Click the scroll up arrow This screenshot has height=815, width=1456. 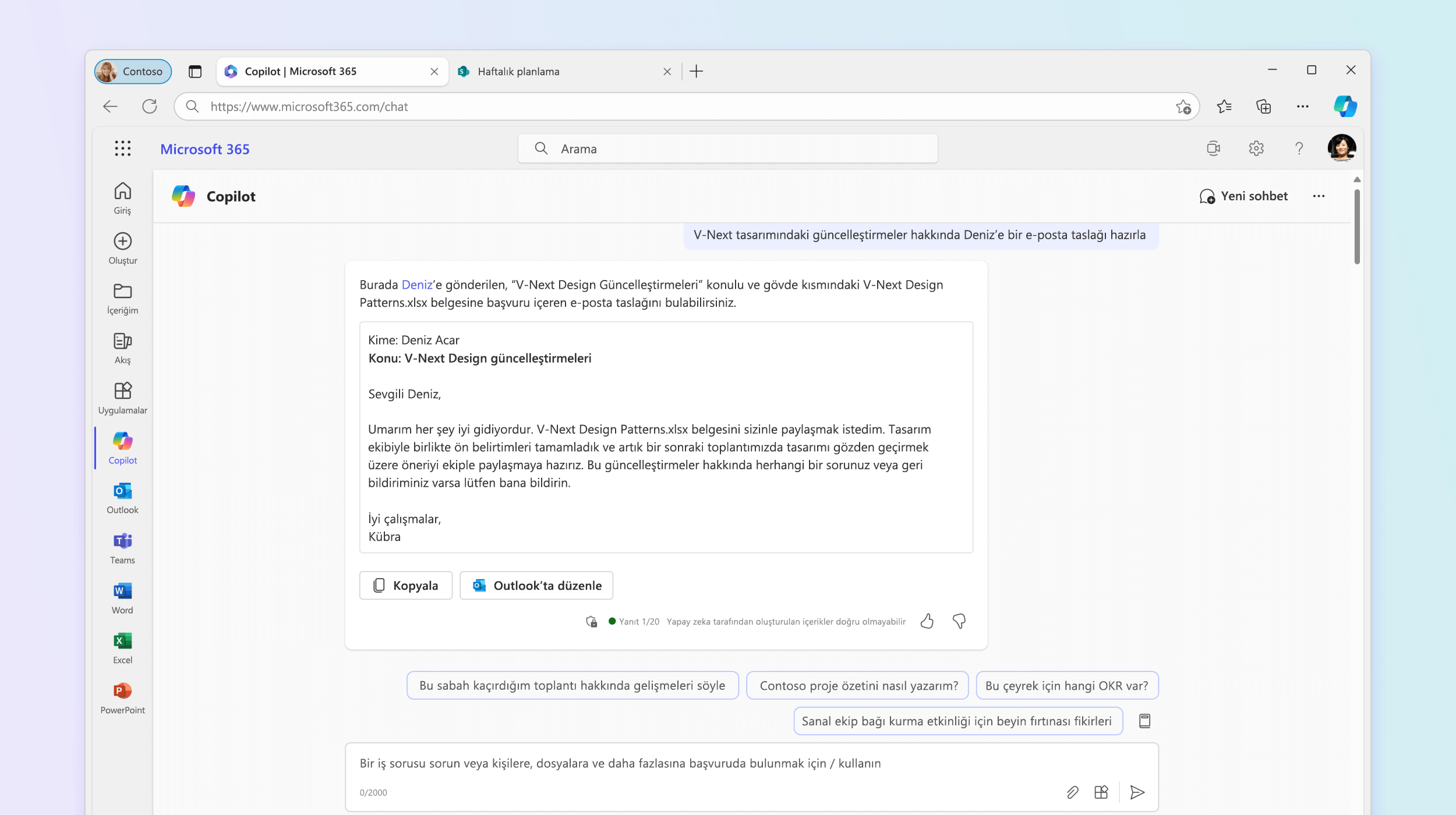pyautogui.click(x=1357, y=179)
